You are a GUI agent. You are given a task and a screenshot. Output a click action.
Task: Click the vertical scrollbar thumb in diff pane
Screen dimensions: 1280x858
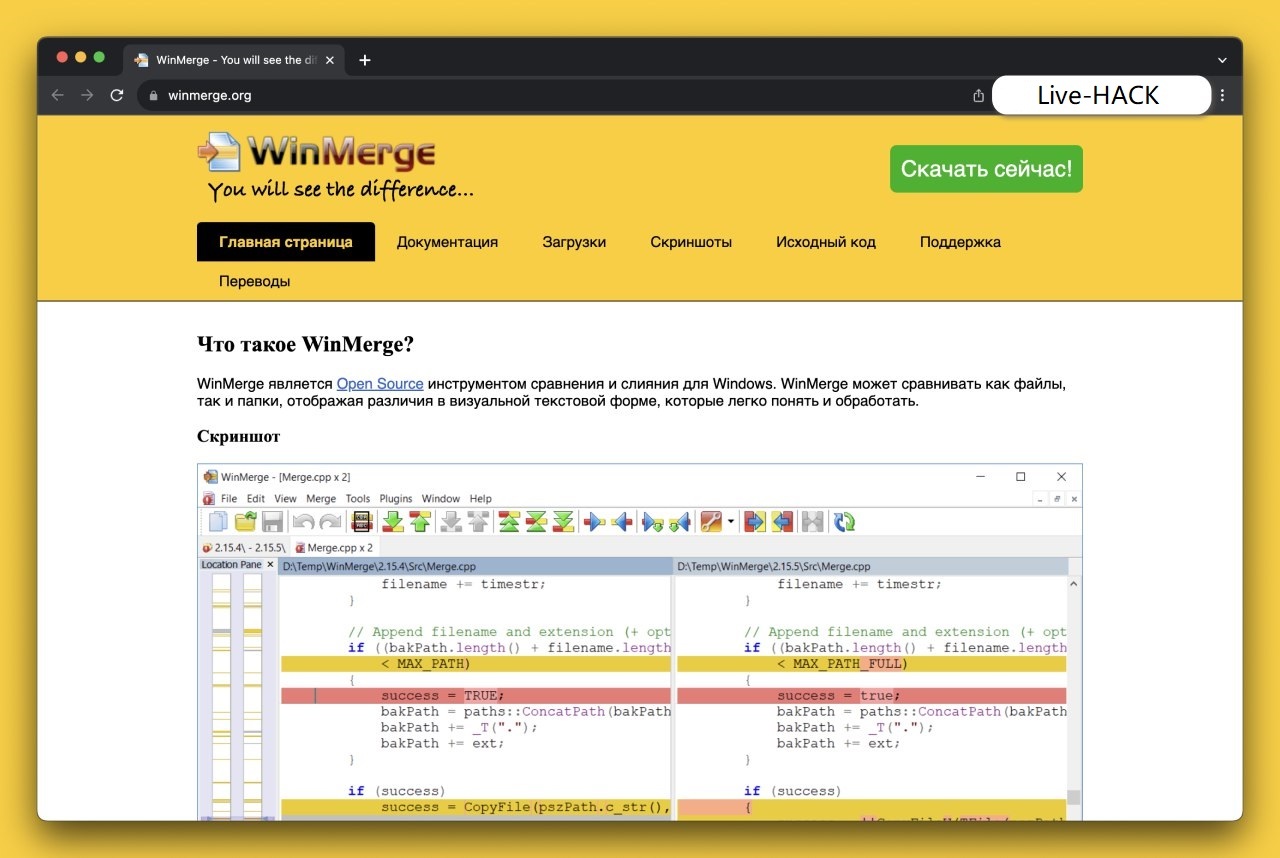[x=1074, y=797]
